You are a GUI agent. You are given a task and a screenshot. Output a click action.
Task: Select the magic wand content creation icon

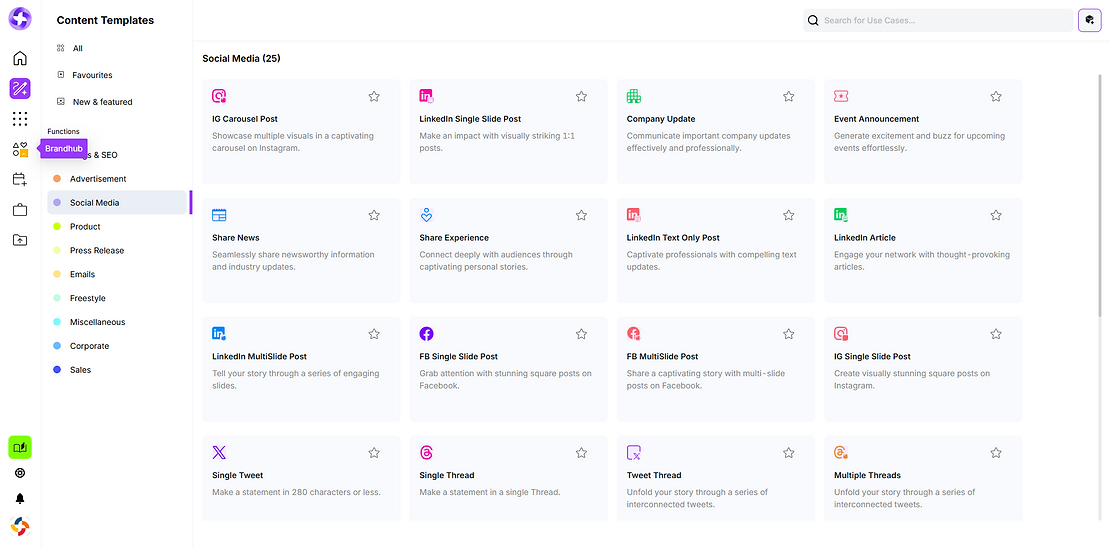click(x=20, y=89)
